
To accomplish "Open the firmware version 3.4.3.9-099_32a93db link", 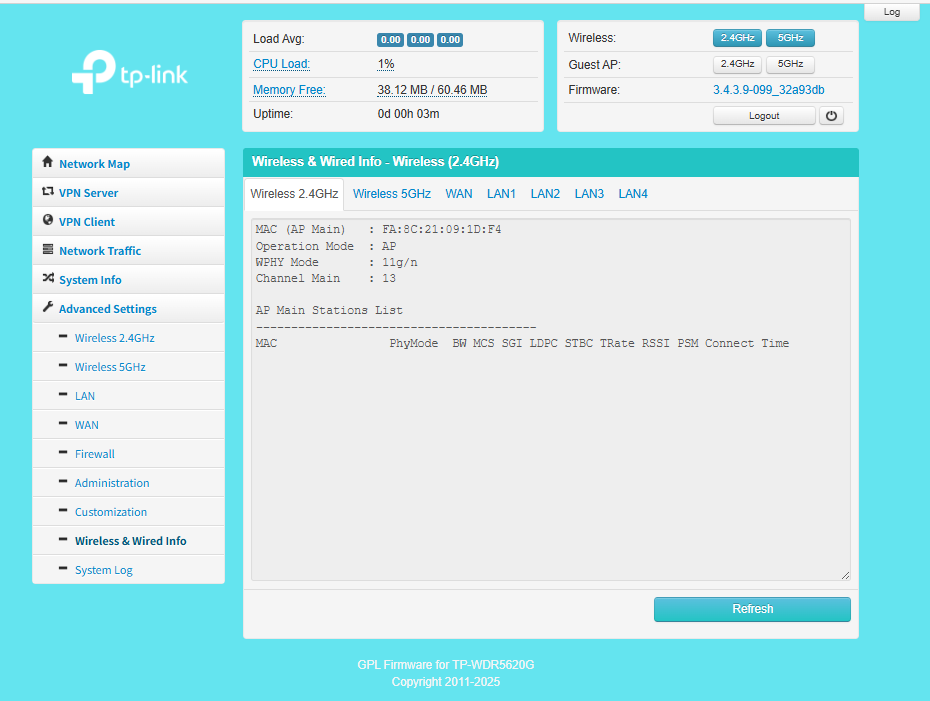I will click(x=768, y=90).
